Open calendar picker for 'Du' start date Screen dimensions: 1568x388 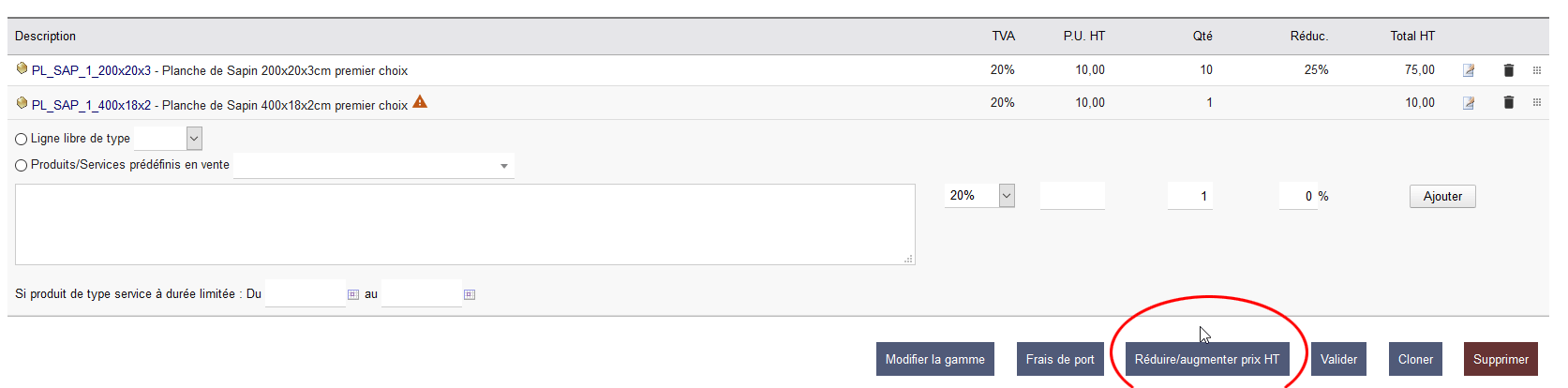pyautogui.click(x=353, y=294)
